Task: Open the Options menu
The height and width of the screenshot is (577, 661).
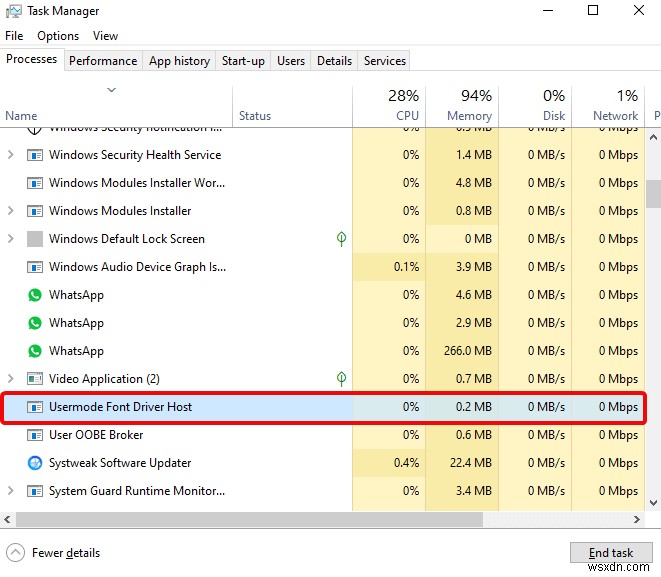Action: click(58, 36)
